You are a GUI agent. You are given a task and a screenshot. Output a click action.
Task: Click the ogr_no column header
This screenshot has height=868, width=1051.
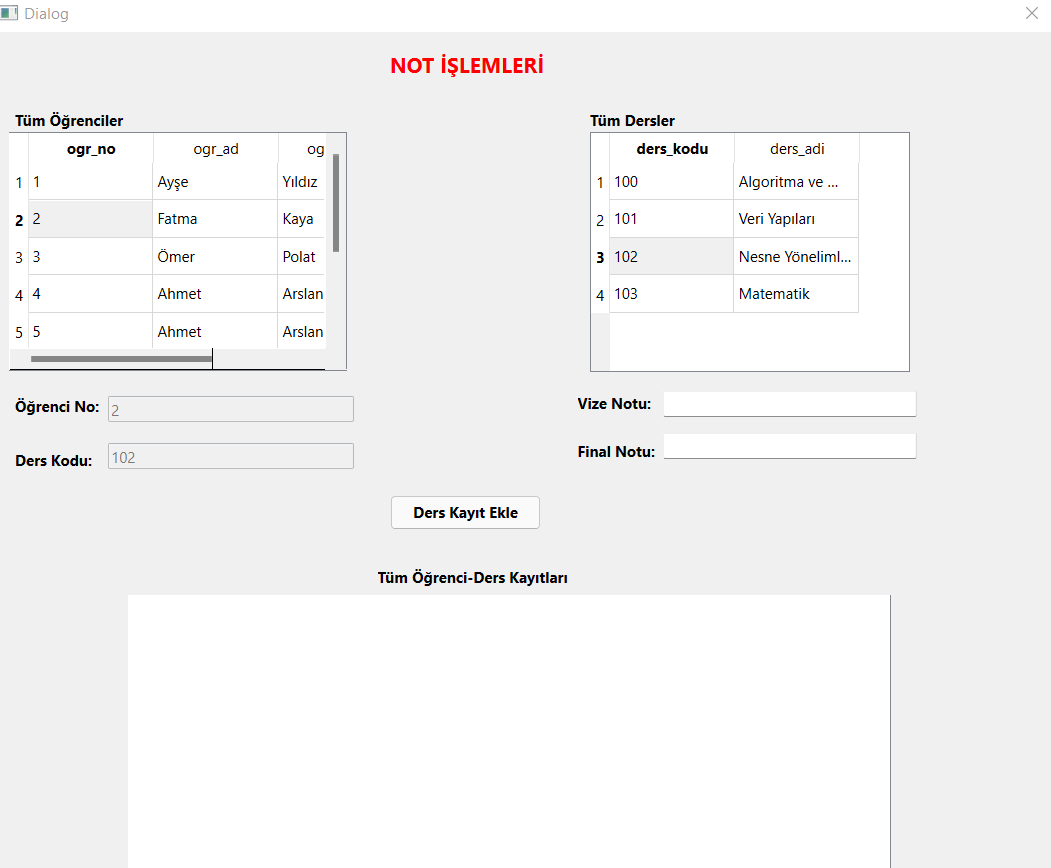point(90,148)
